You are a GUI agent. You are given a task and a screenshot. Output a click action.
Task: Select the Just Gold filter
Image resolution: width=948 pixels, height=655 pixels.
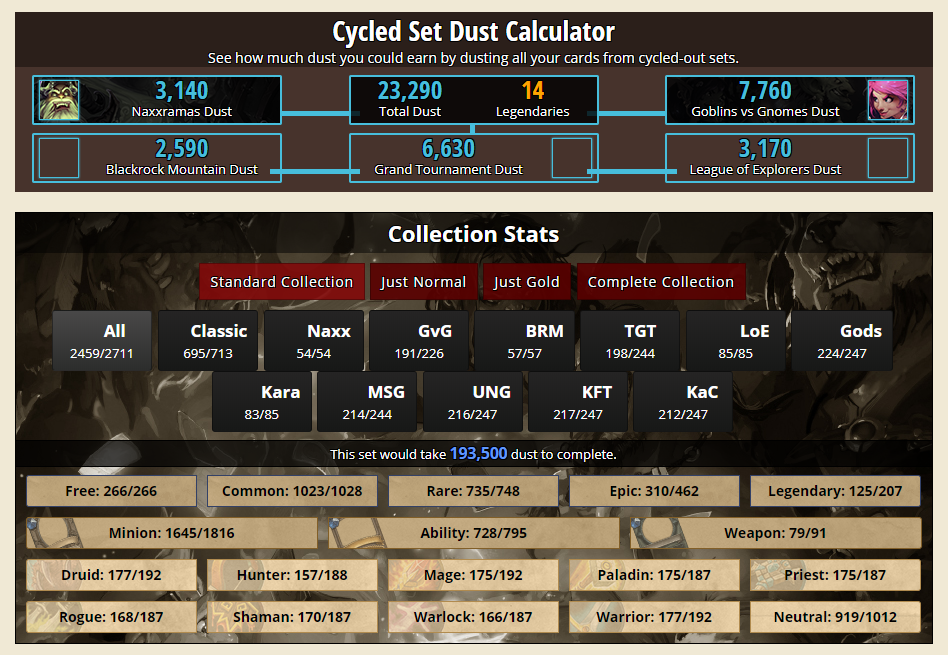coord(527,282)
